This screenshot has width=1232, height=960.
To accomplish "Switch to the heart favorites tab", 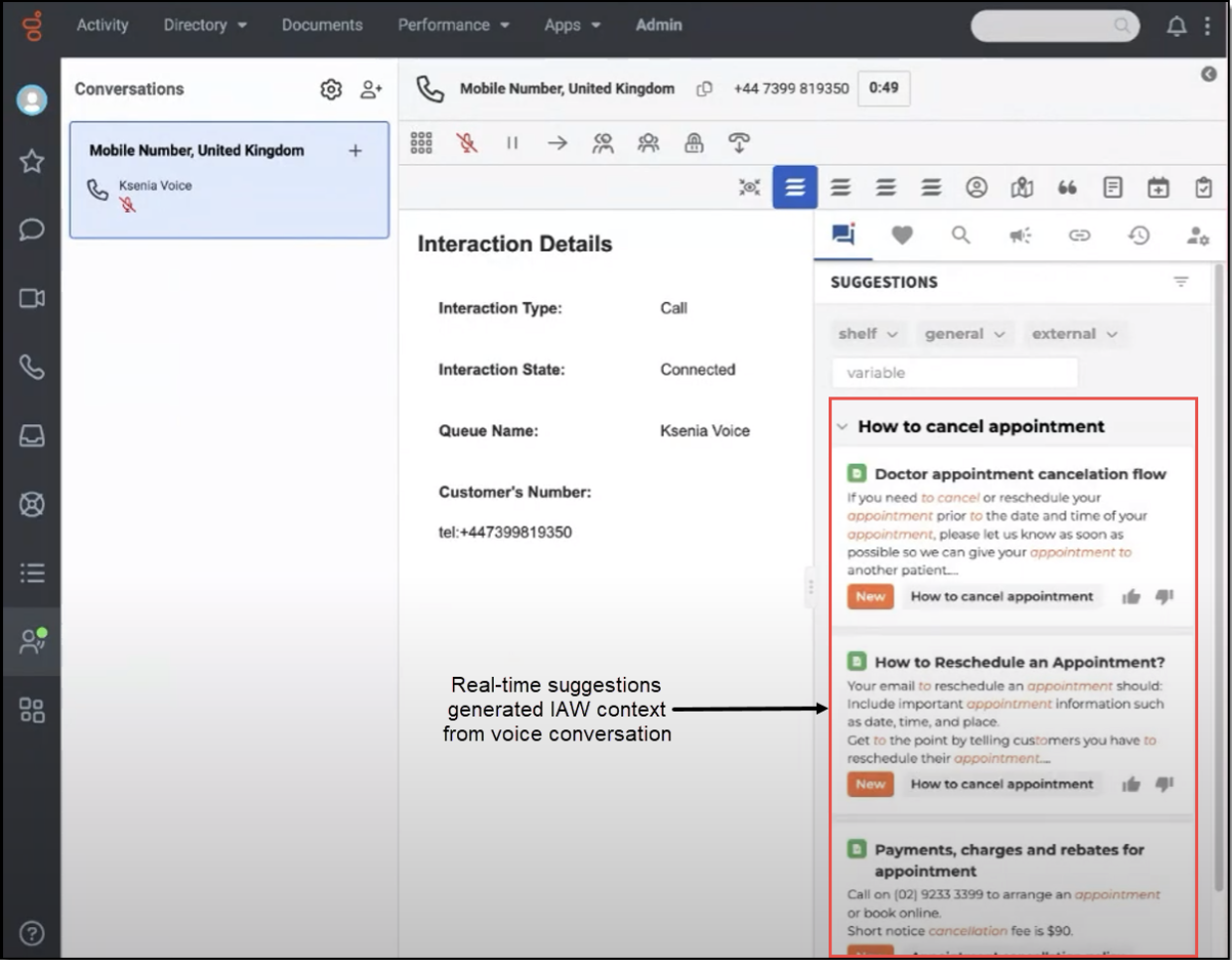I will click(902, 236).
